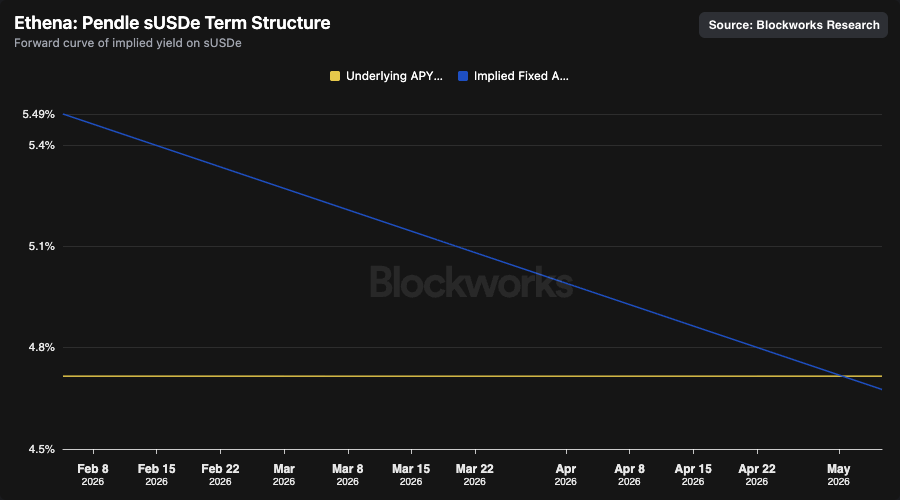Click the Feb 8 2026 x-axis label
The image size is (900, 500).
tap(93, 475)
